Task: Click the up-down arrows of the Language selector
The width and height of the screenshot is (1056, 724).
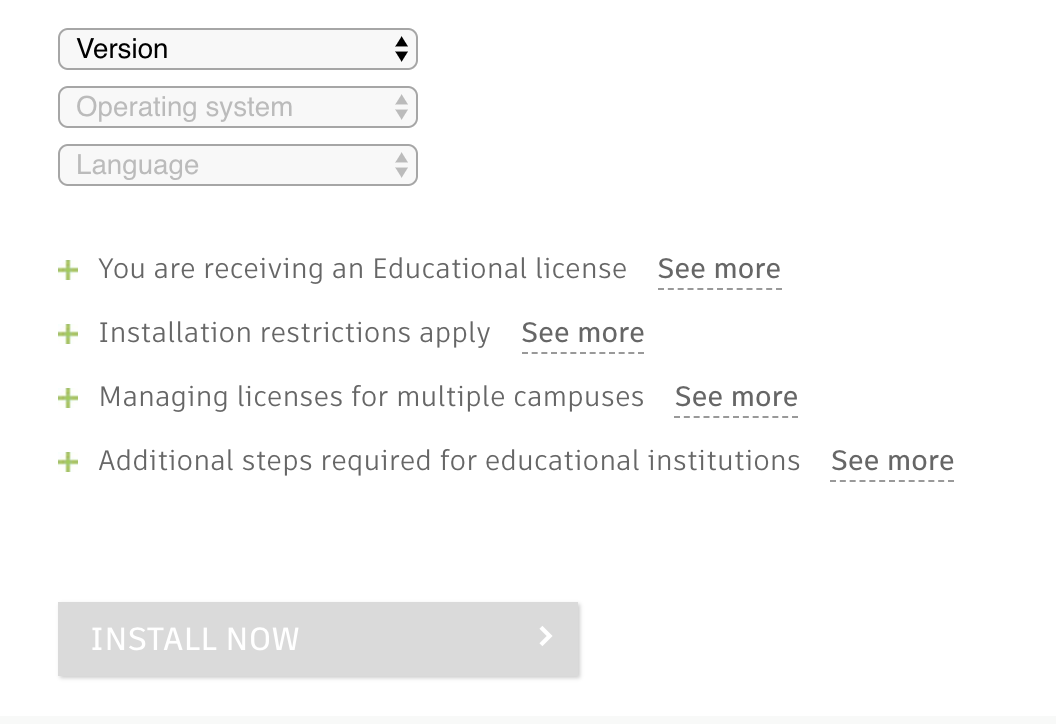Action: point(401,165)
